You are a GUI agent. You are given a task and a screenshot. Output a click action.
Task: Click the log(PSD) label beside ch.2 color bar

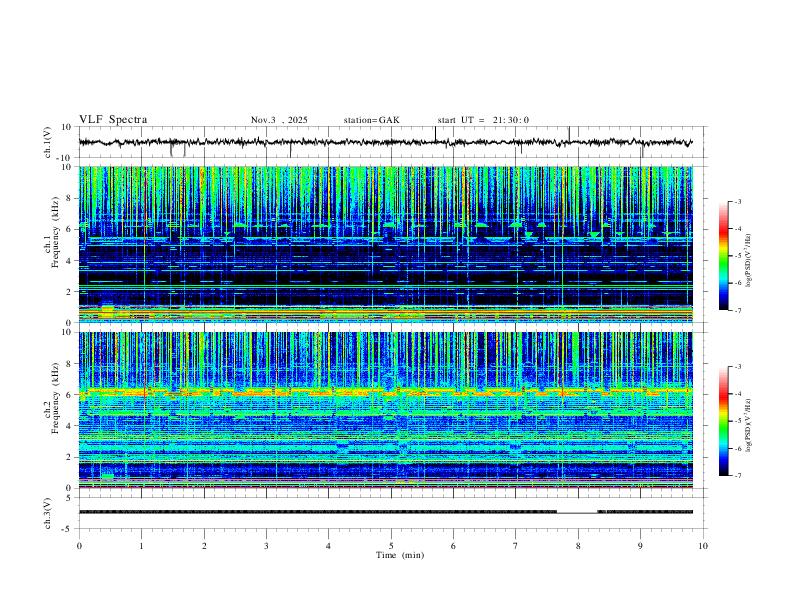click(x=749, y=425)
